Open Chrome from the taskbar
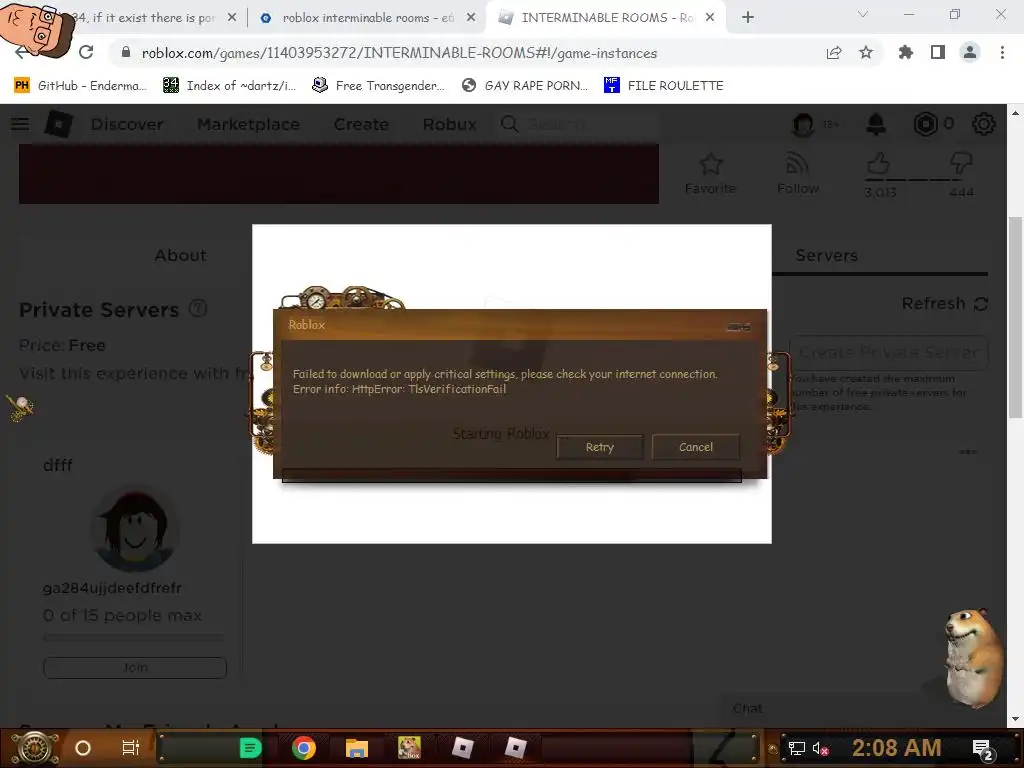 304,748
